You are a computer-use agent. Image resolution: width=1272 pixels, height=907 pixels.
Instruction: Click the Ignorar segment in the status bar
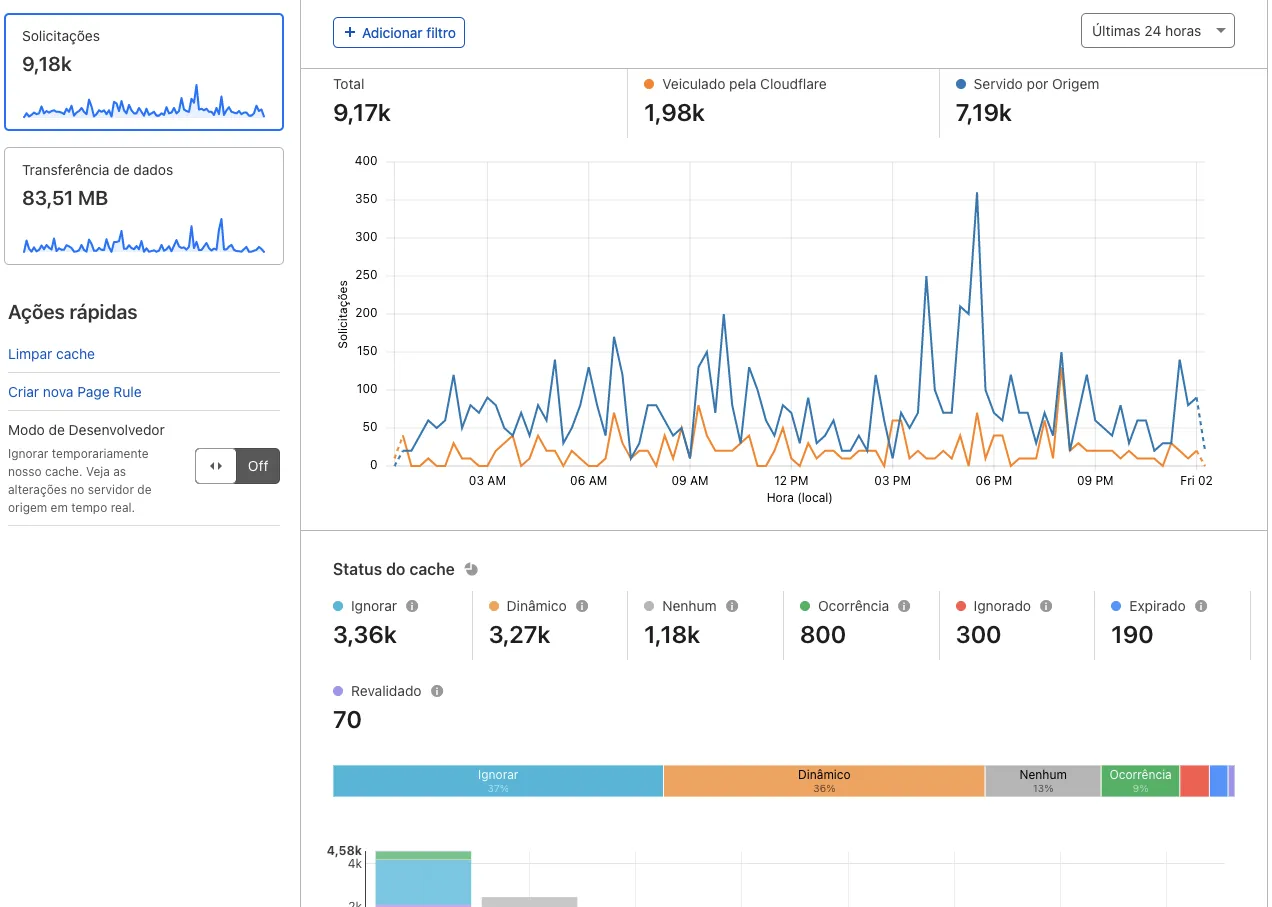pos(498,781)
